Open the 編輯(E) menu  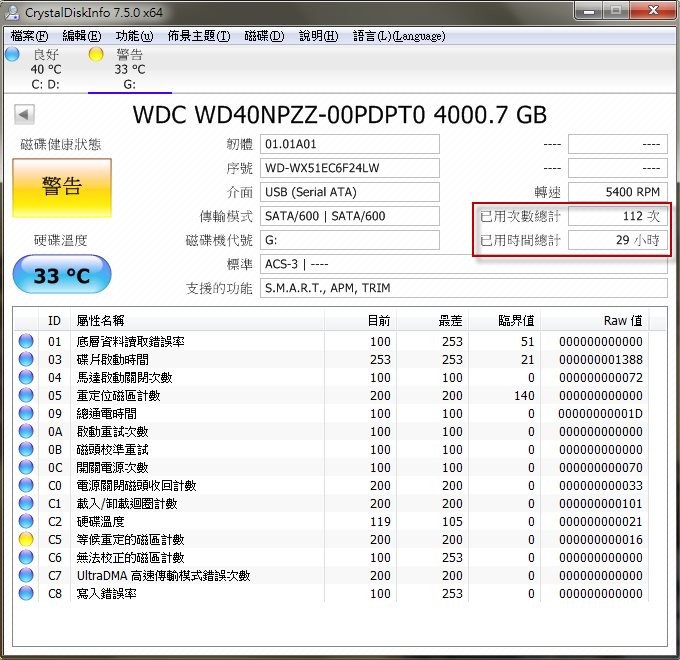pyautogui.click(x=82, y=36)
